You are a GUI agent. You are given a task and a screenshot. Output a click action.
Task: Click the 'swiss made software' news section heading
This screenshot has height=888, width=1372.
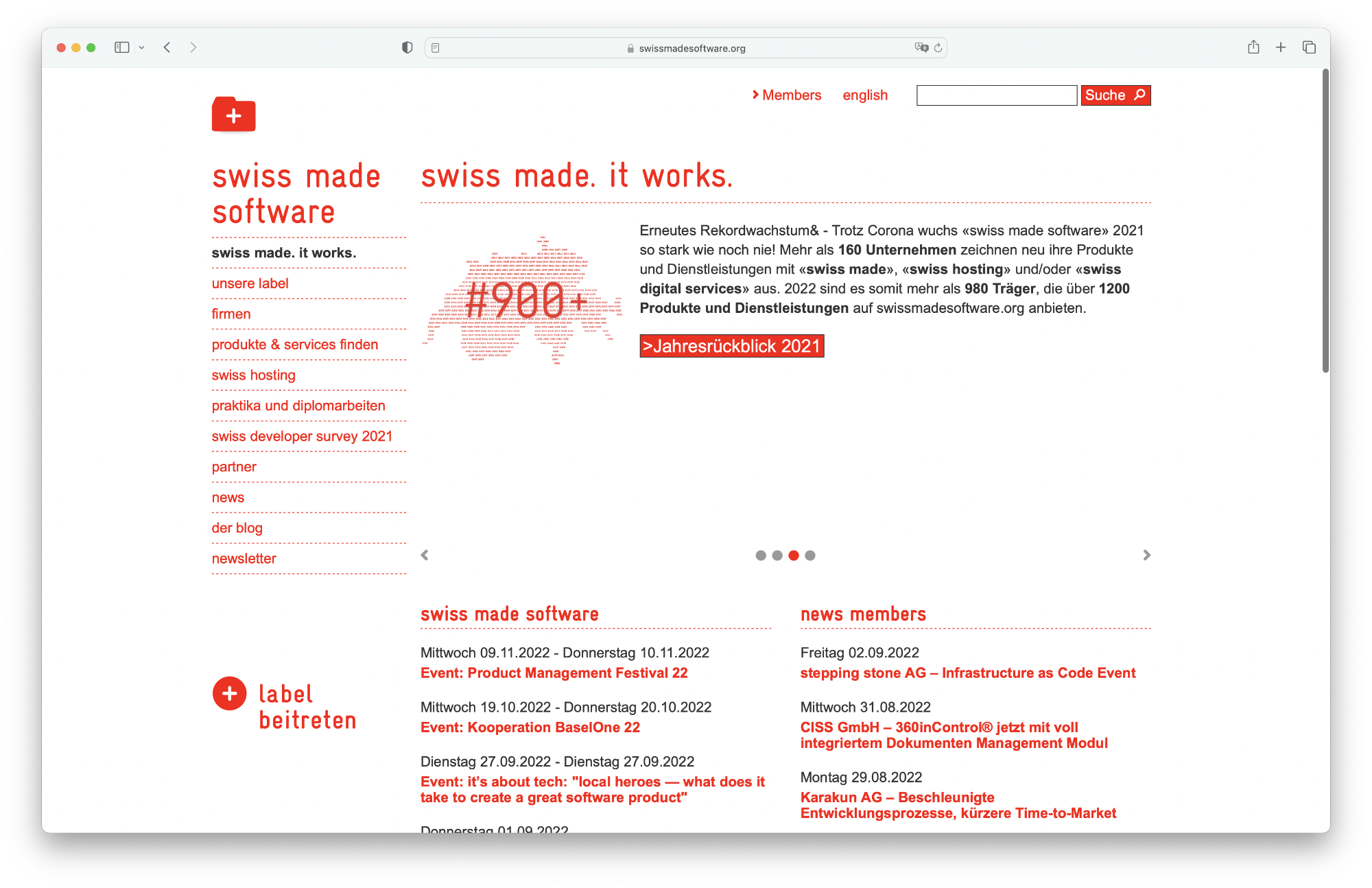[x=509, y=614]
